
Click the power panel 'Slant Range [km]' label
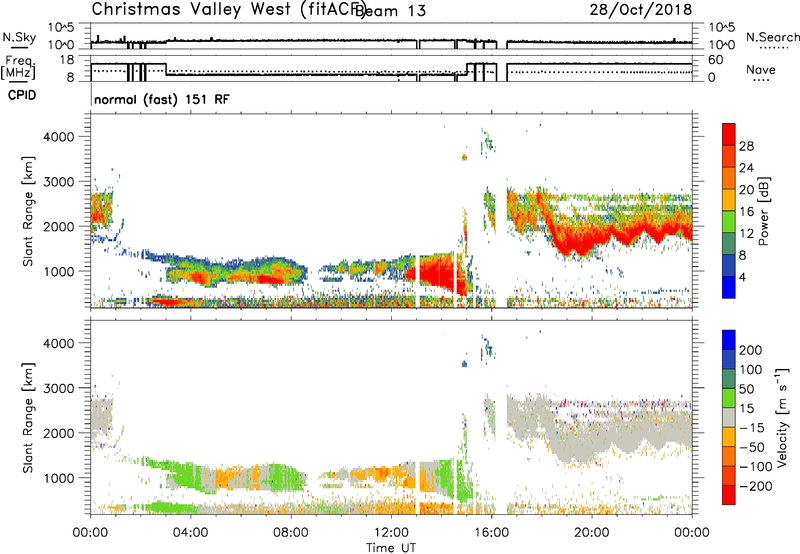pos(28,211)
